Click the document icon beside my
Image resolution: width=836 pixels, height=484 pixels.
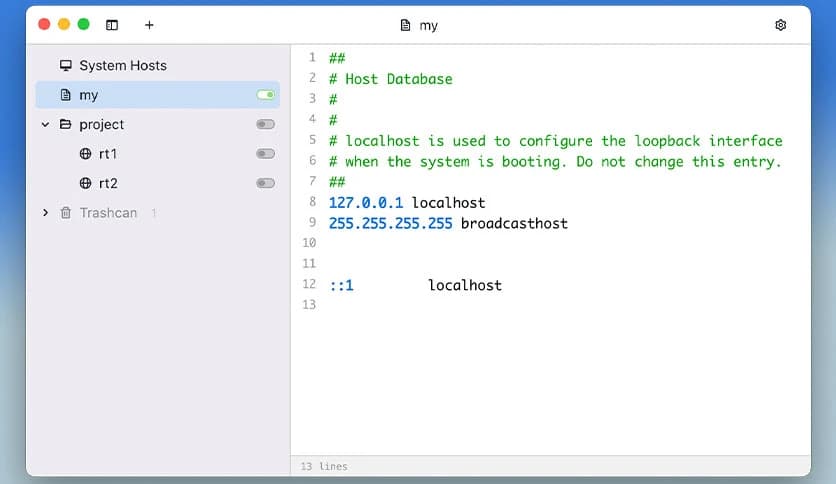click(x=65, y=95)
